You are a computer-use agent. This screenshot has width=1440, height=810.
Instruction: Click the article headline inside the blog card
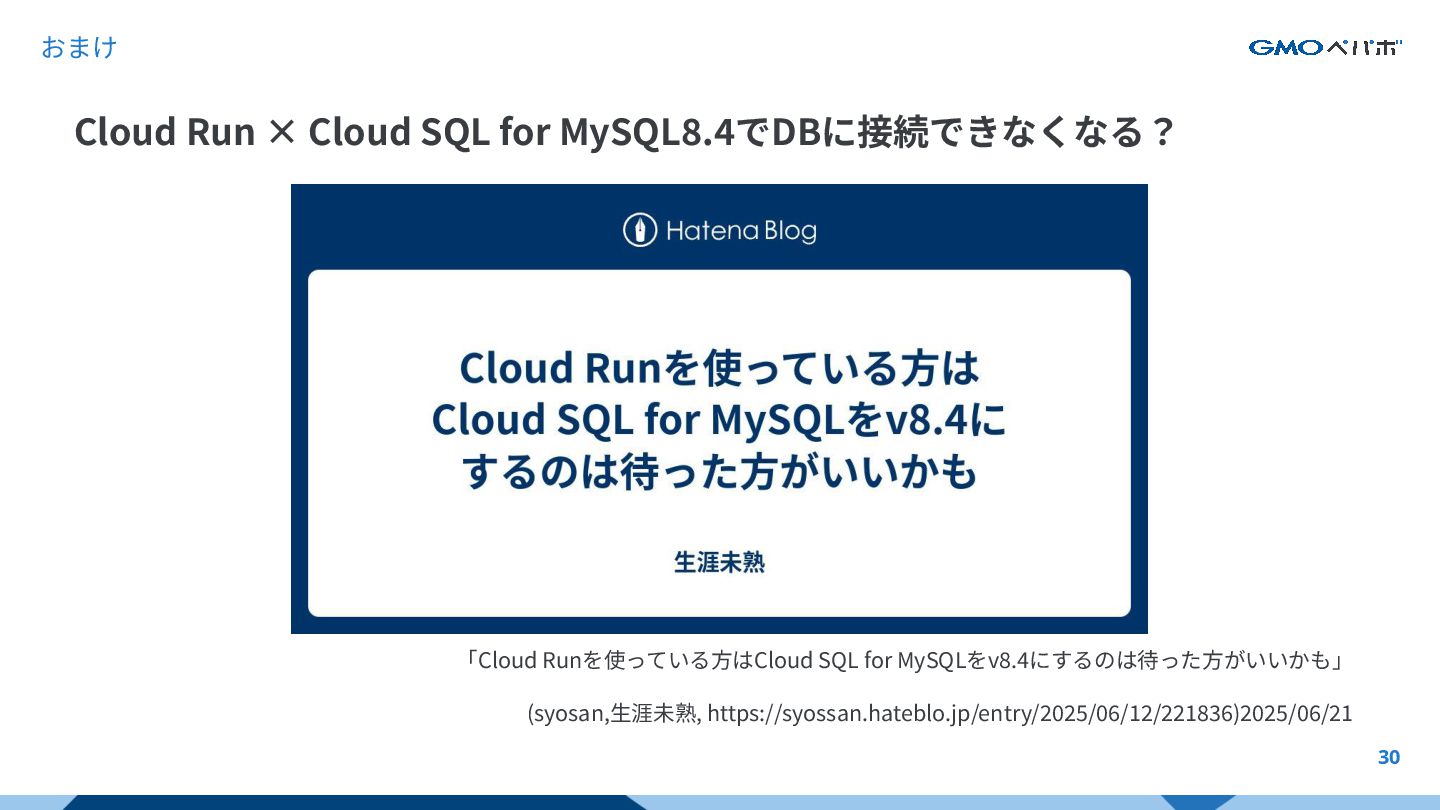pyautogui.click(x=719, y=420)
